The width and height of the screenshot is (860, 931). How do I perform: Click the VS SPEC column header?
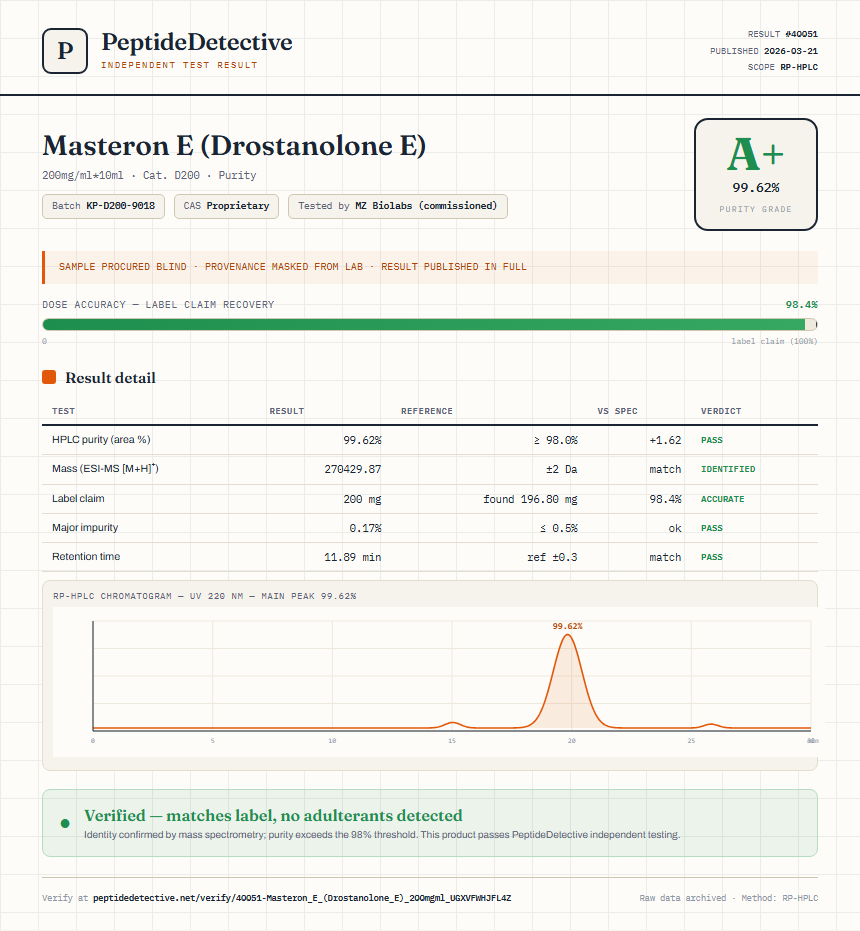[x=617, y=411]
